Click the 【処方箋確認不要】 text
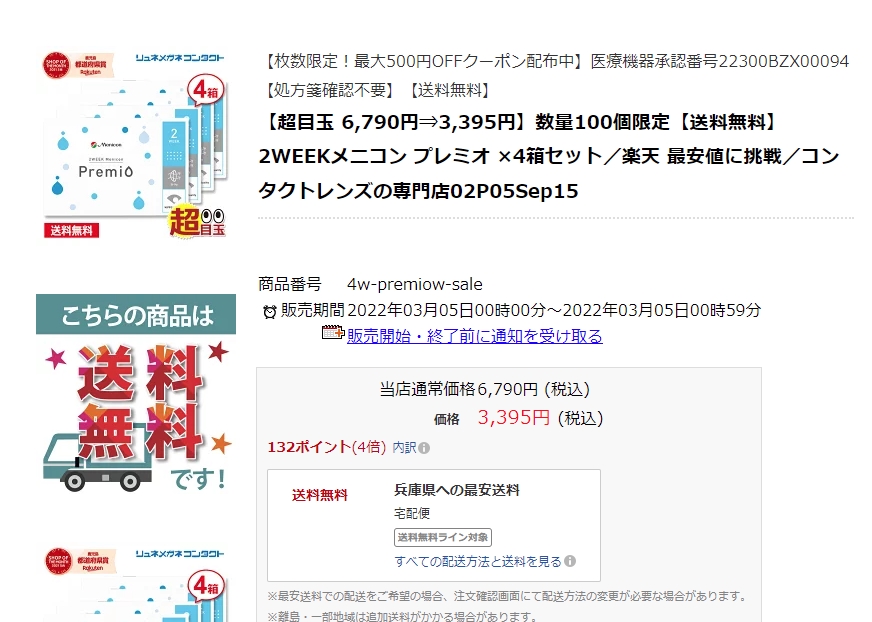Viewport: 872px width, 622px height. coord(330,90)
